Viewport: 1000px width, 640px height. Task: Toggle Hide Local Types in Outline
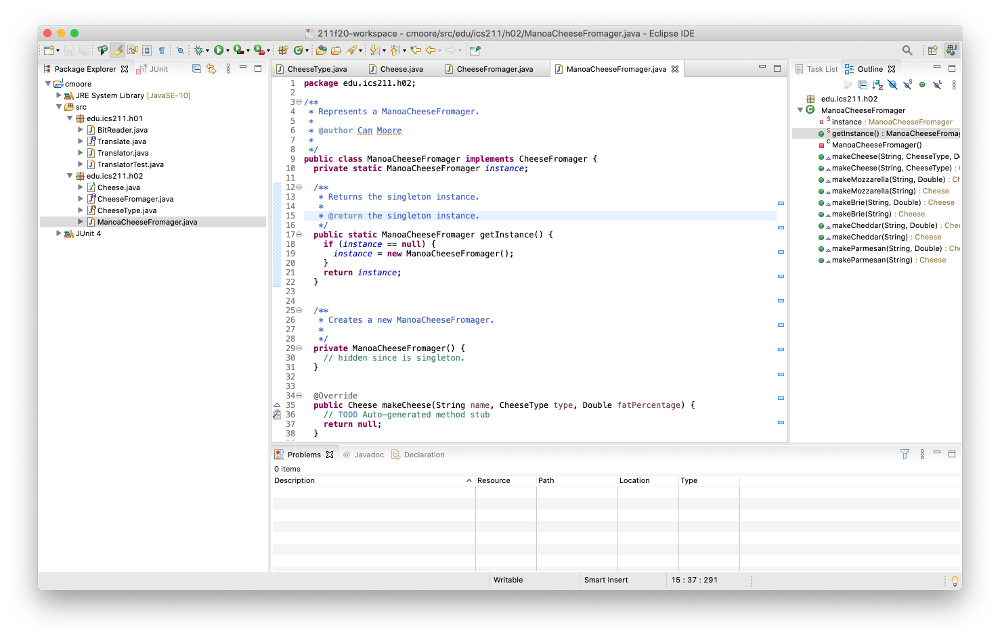click(x=938, y=84)
